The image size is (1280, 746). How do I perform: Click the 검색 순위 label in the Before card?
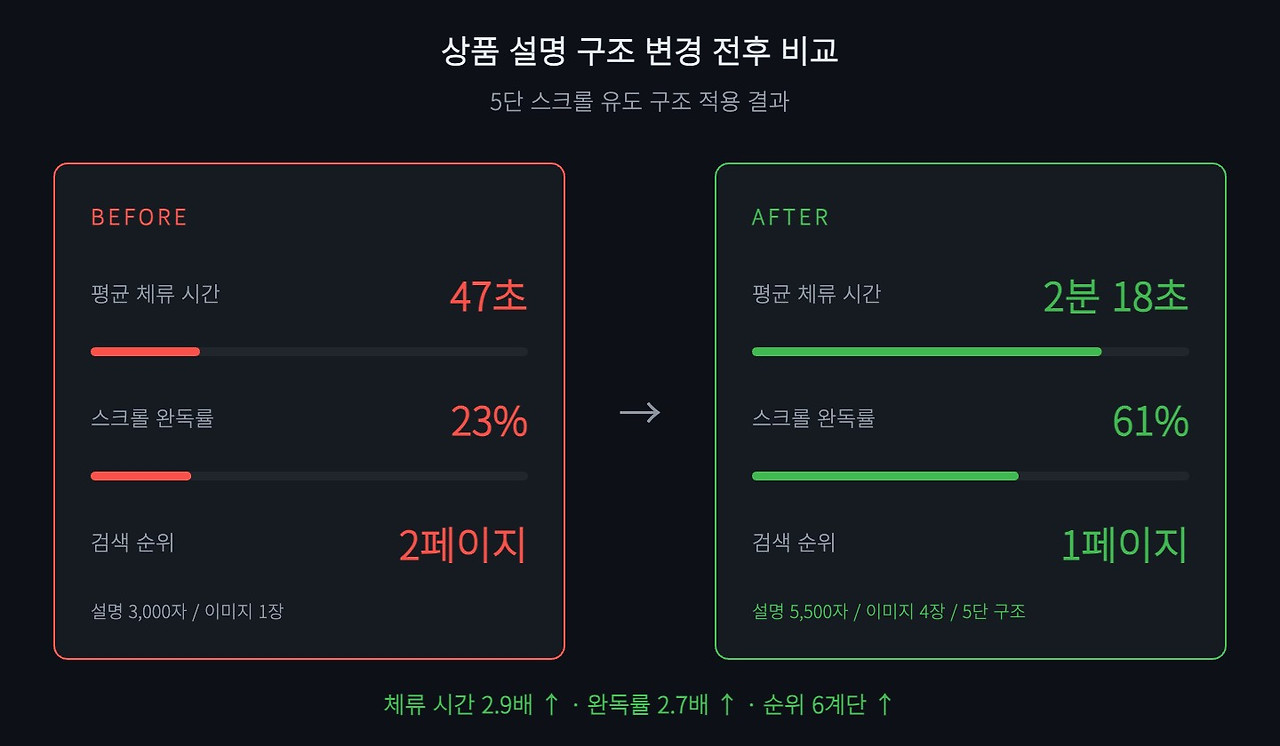[133, 542]
